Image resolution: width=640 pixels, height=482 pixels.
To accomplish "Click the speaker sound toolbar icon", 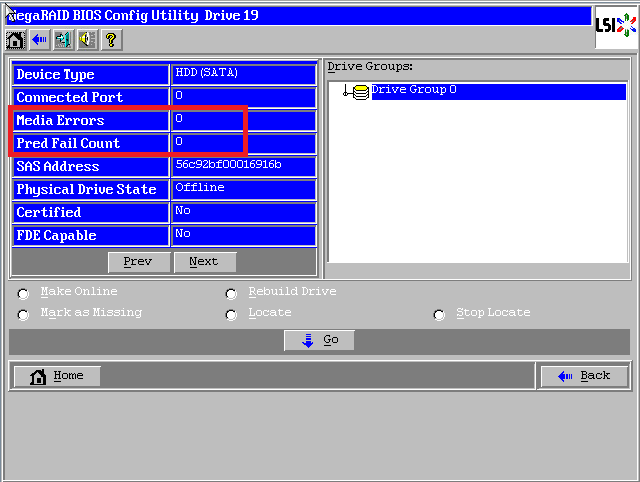I will 87,40.
